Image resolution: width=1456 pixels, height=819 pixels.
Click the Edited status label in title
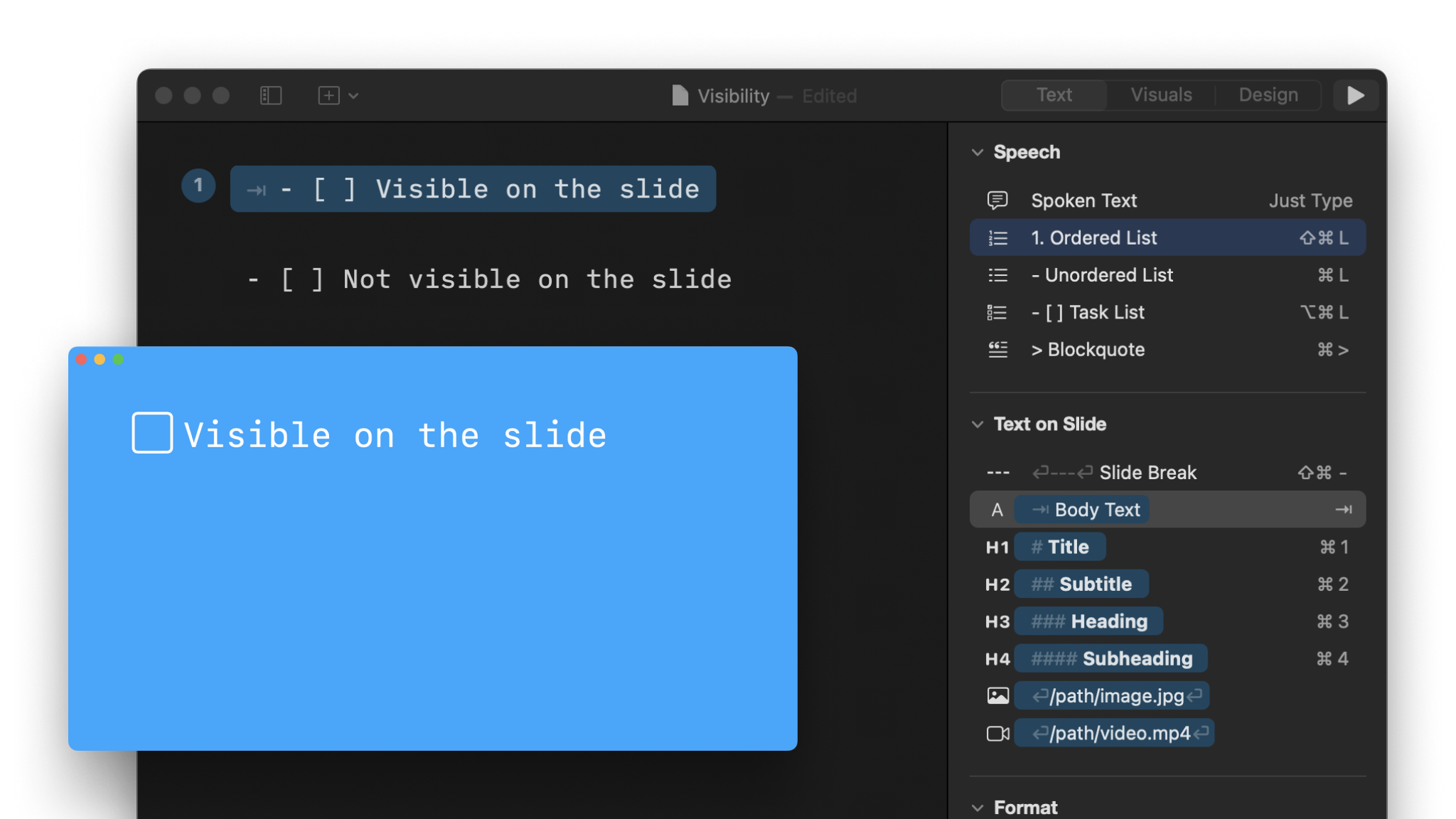click(830, 96)
